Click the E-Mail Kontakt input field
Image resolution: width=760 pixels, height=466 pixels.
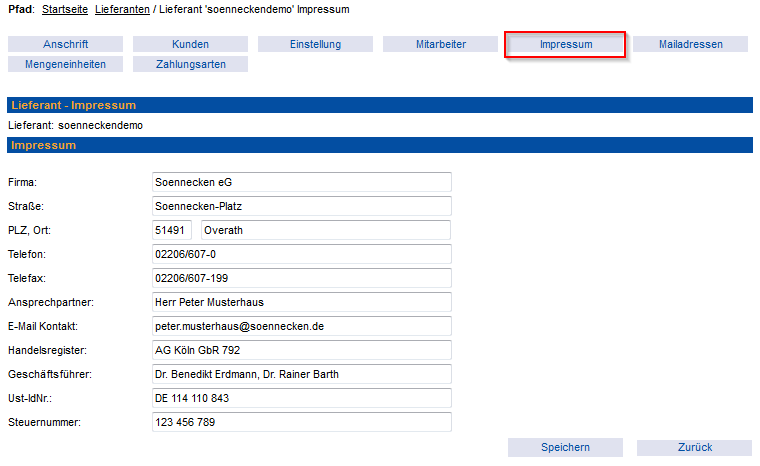pos(302,326)
